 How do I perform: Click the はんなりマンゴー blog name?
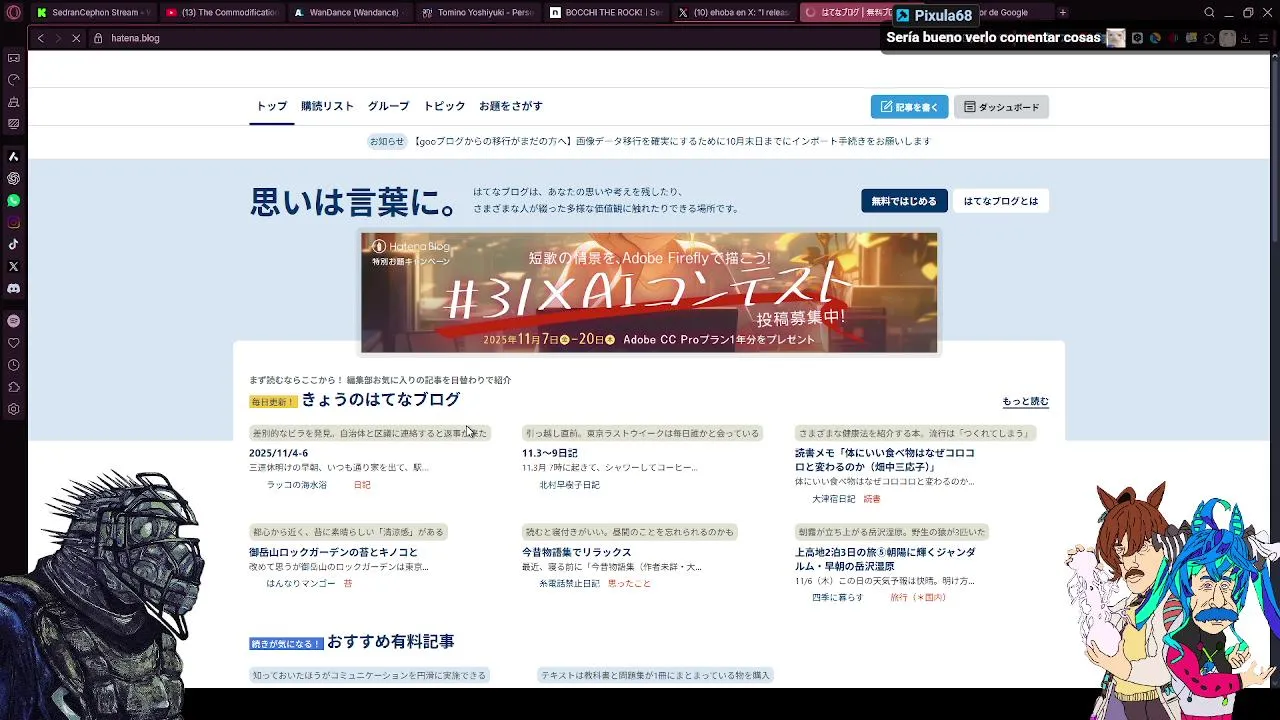click(300, 583)
